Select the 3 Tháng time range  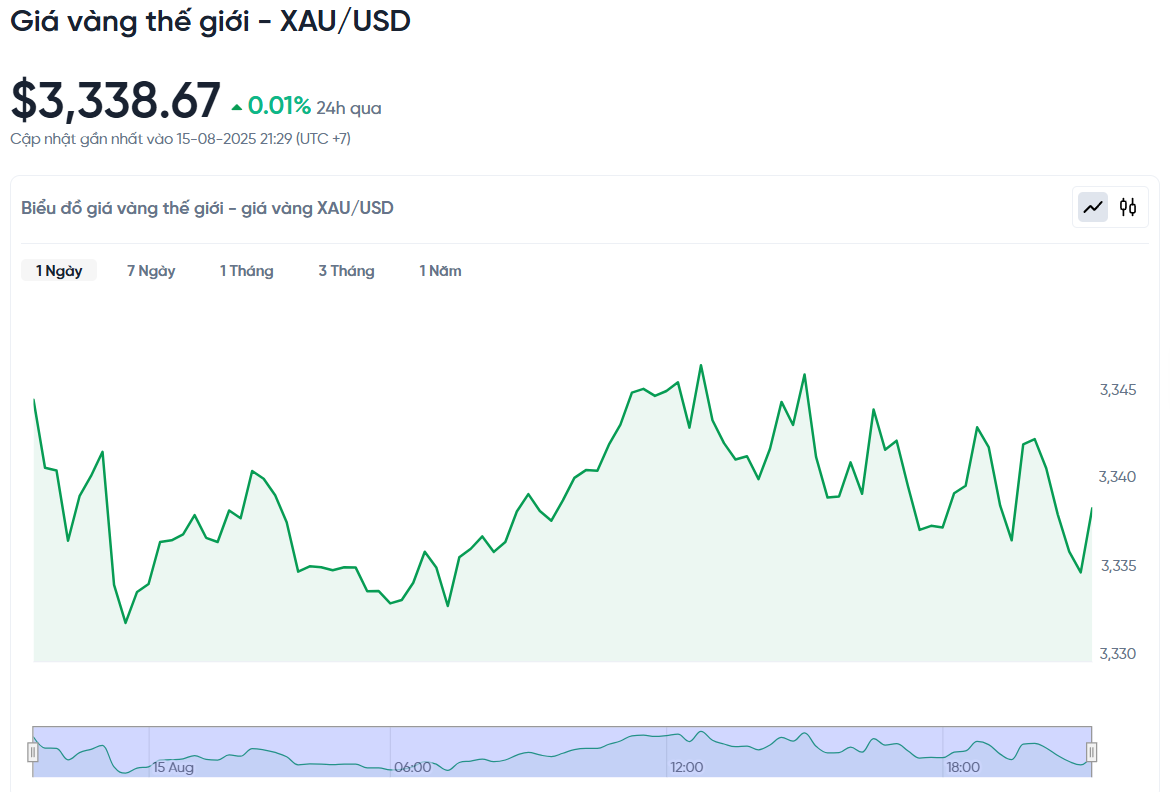pos(347,271)
